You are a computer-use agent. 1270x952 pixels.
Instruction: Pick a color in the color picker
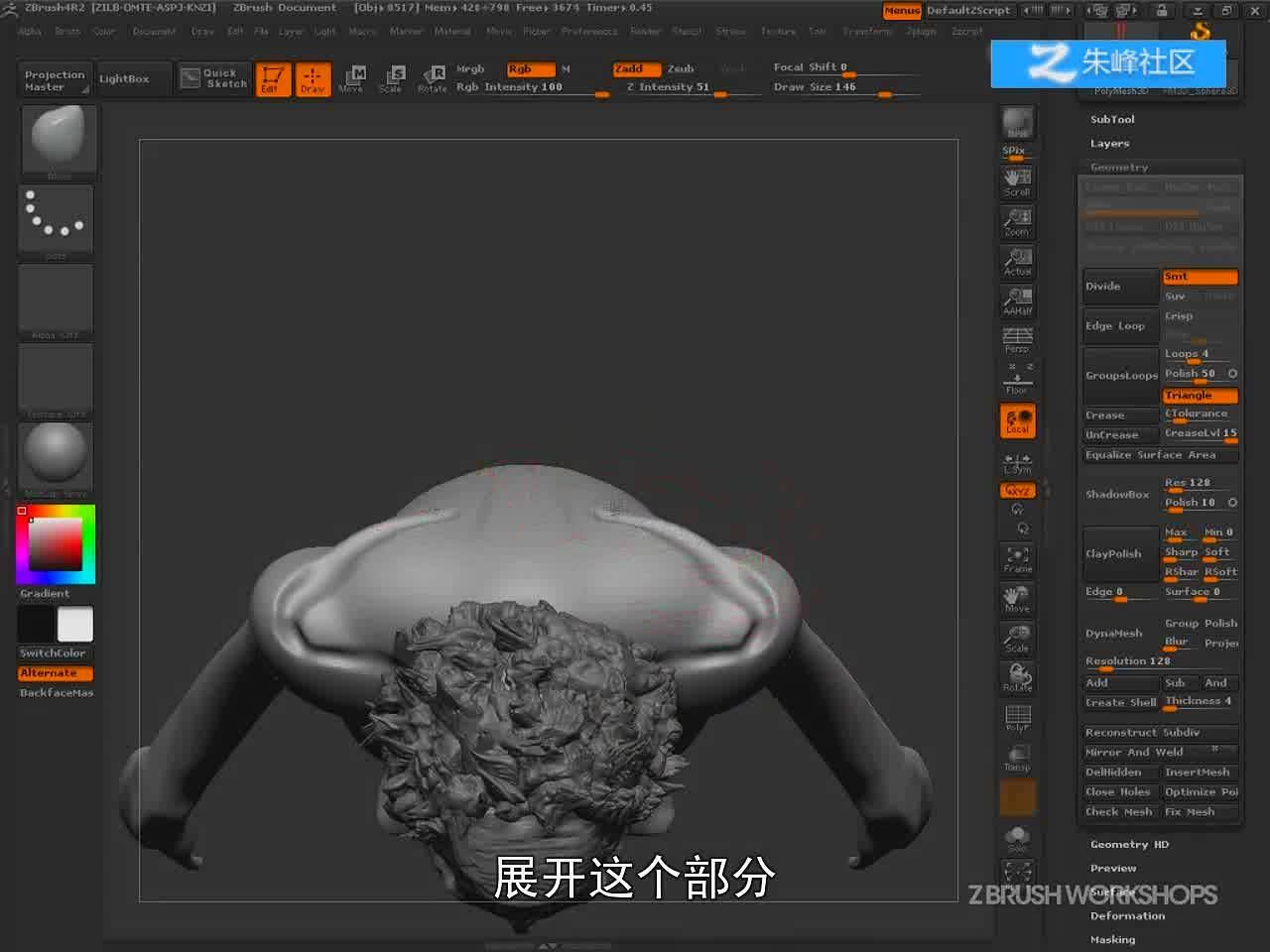[x=55, y=543]
